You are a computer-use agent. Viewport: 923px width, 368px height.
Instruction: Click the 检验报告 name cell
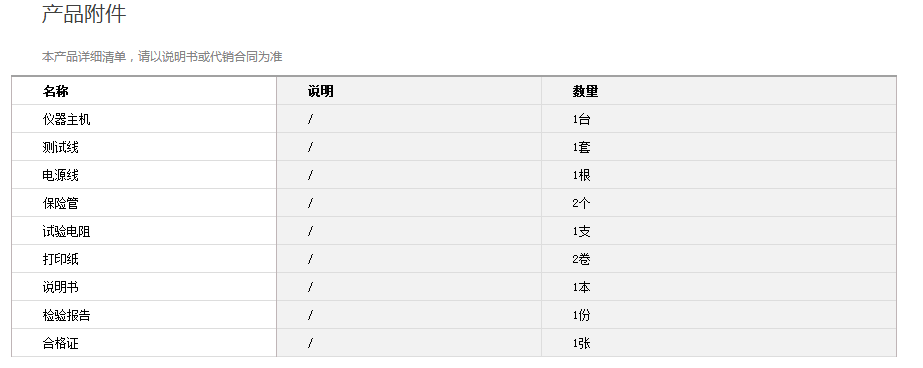point(144,315)
